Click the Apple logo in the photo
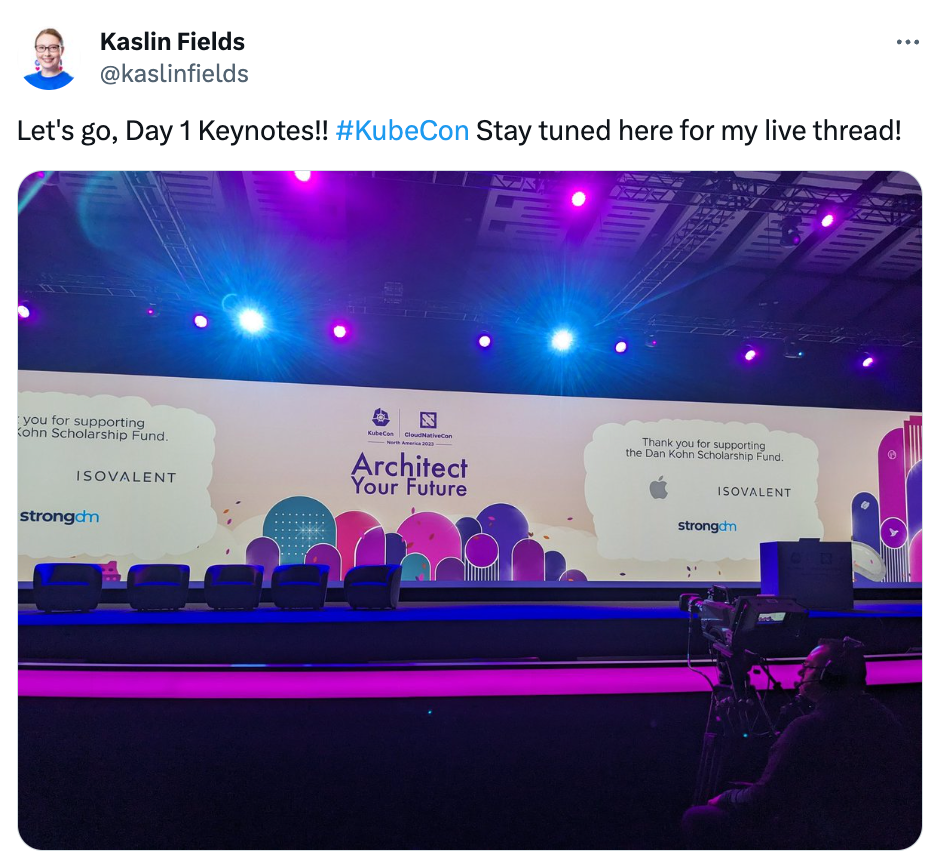The height and width of the screenshot is (866, 938). [x=659, y=487]
